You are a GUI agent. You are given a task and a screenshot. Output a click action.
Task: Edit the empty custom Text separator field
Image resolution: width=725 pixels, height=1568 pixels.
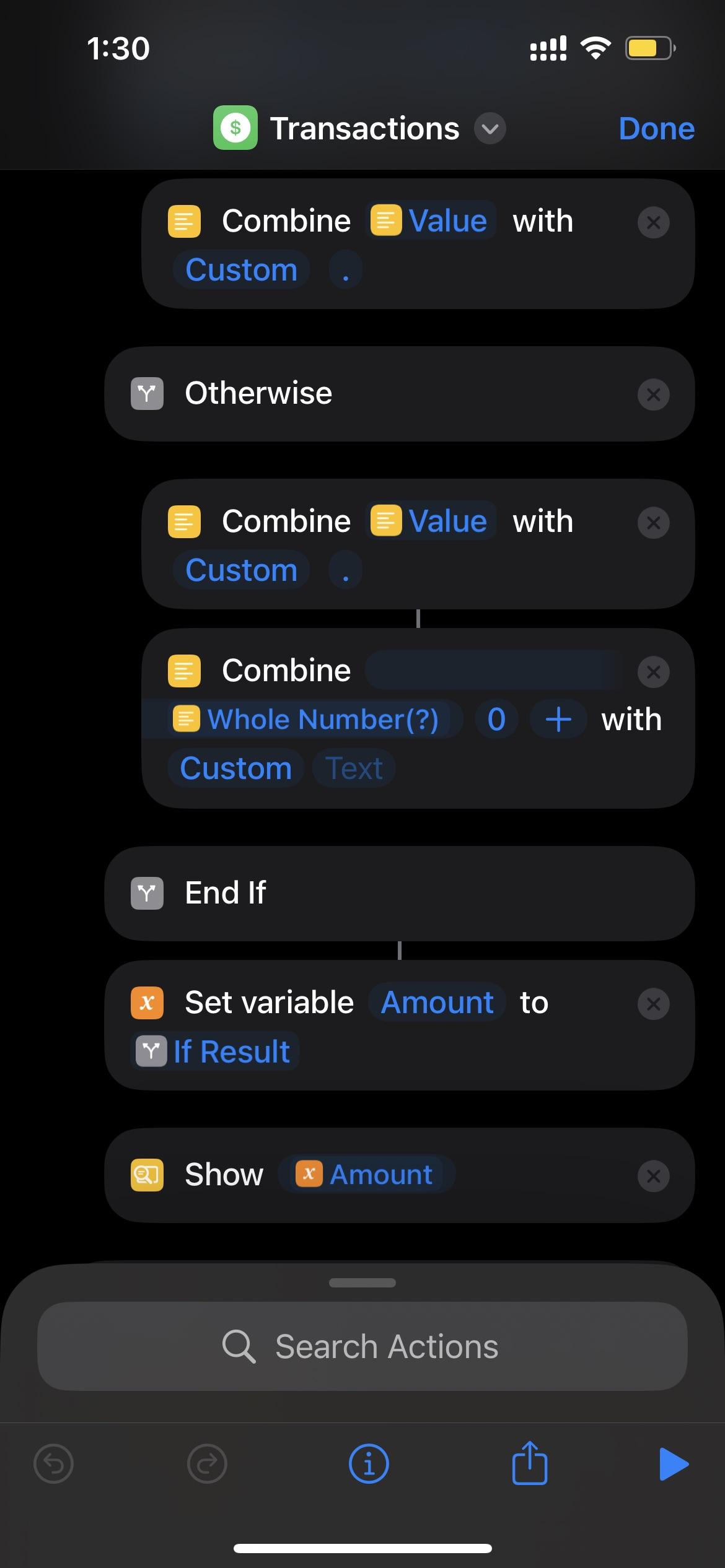[354, 769]
